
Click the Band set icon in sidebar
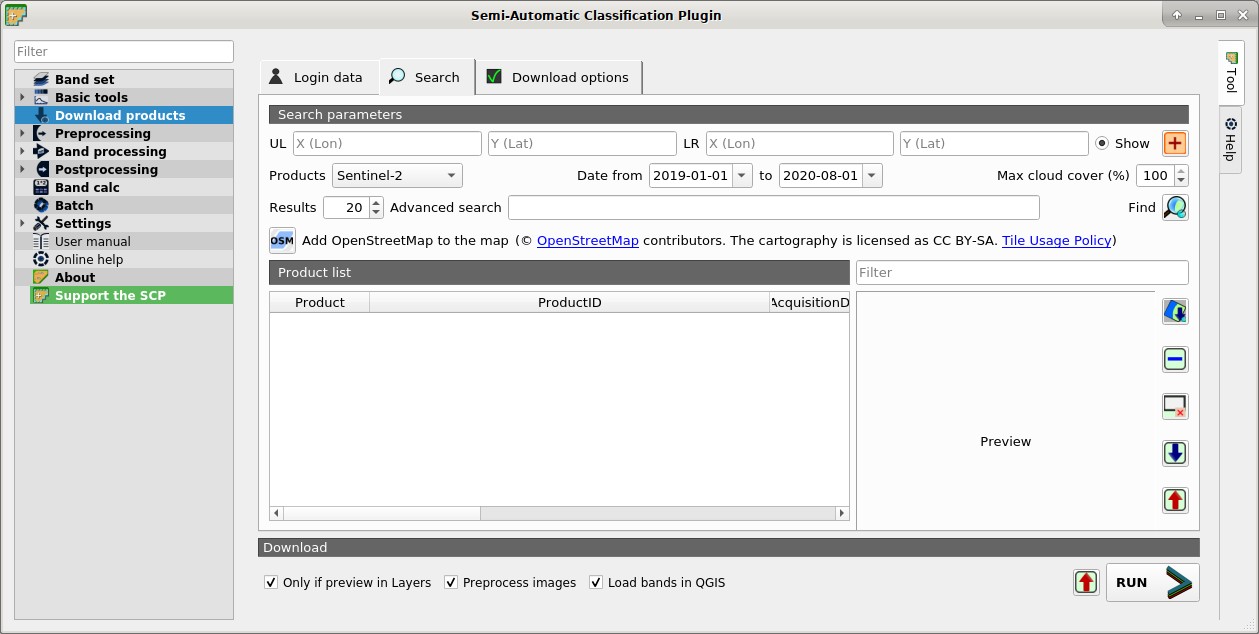point(41,79)
